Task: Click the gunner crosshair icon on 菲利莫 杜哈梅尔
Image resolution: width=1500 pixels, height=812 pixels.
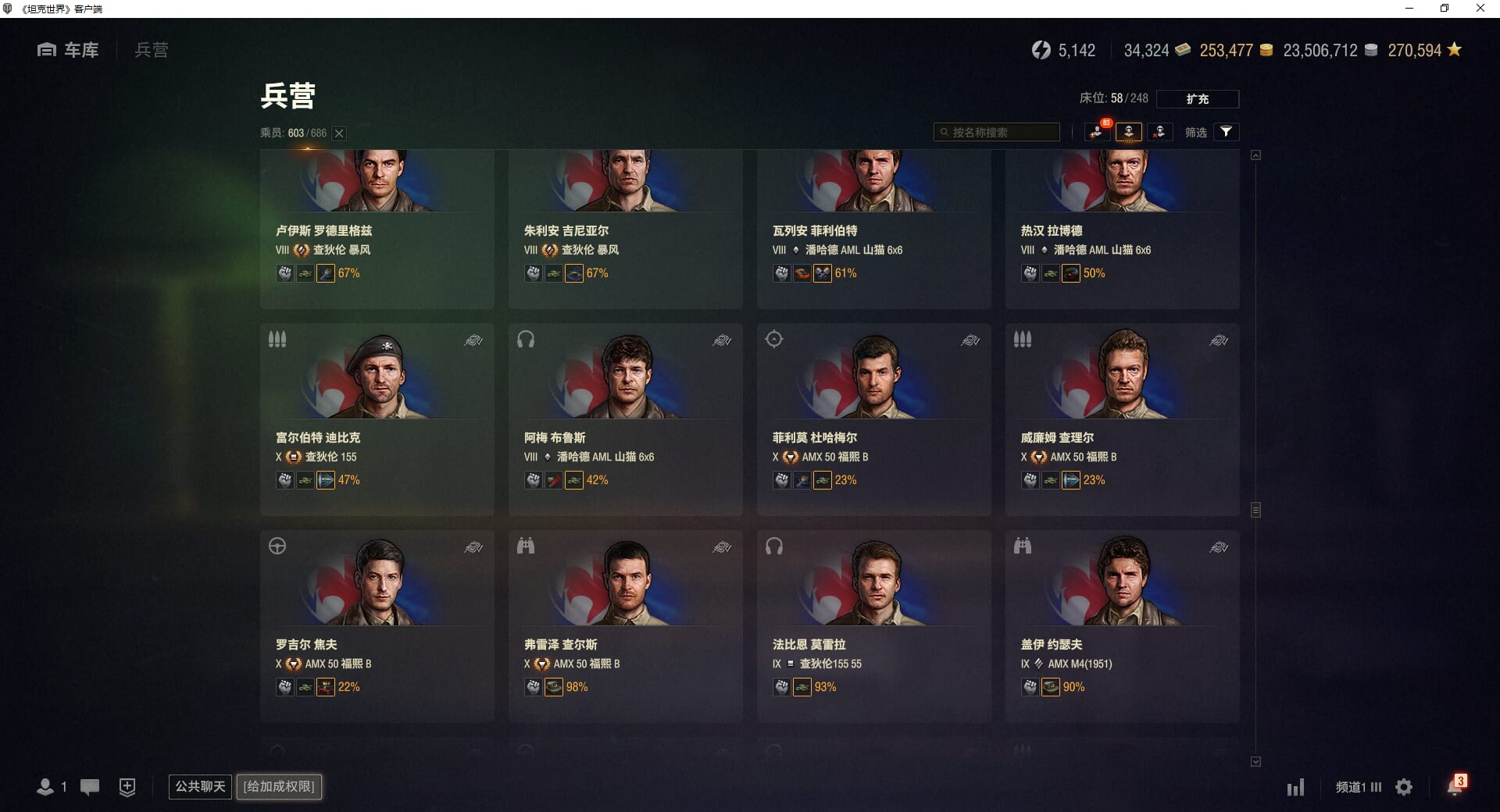Action: (x=774, y=339)
